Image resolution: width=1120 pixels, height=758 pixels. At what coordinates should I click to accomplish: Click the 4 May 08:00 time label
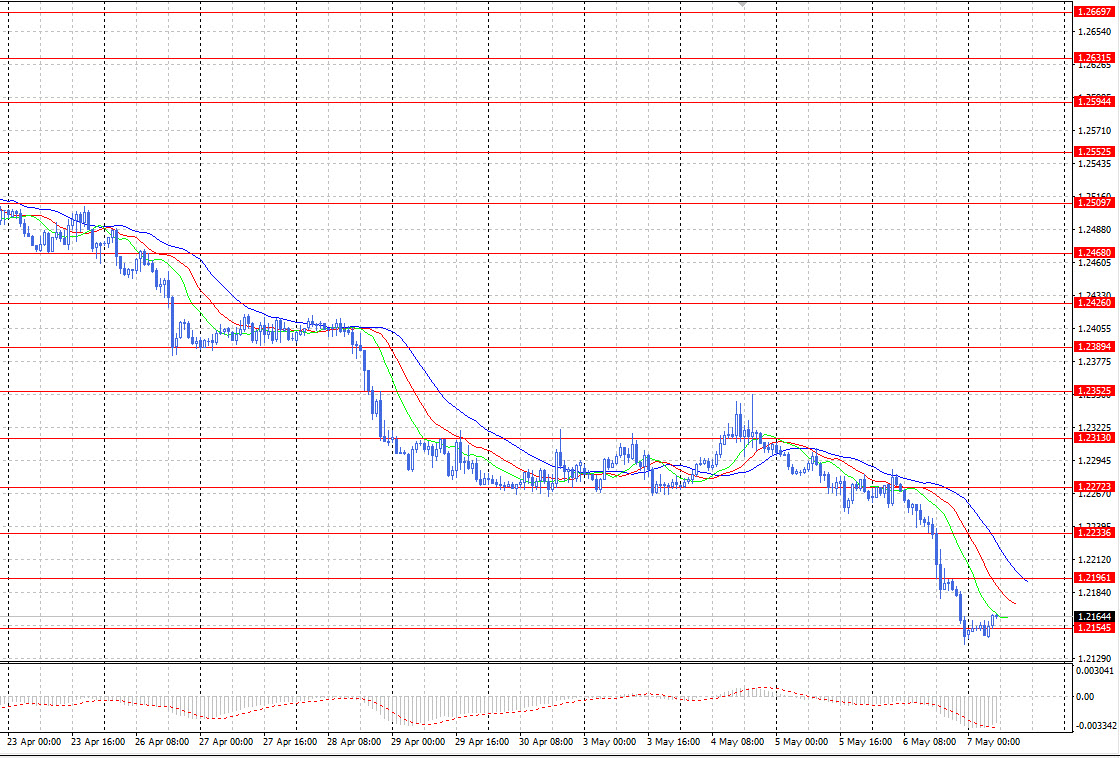(x=738, y=742)
